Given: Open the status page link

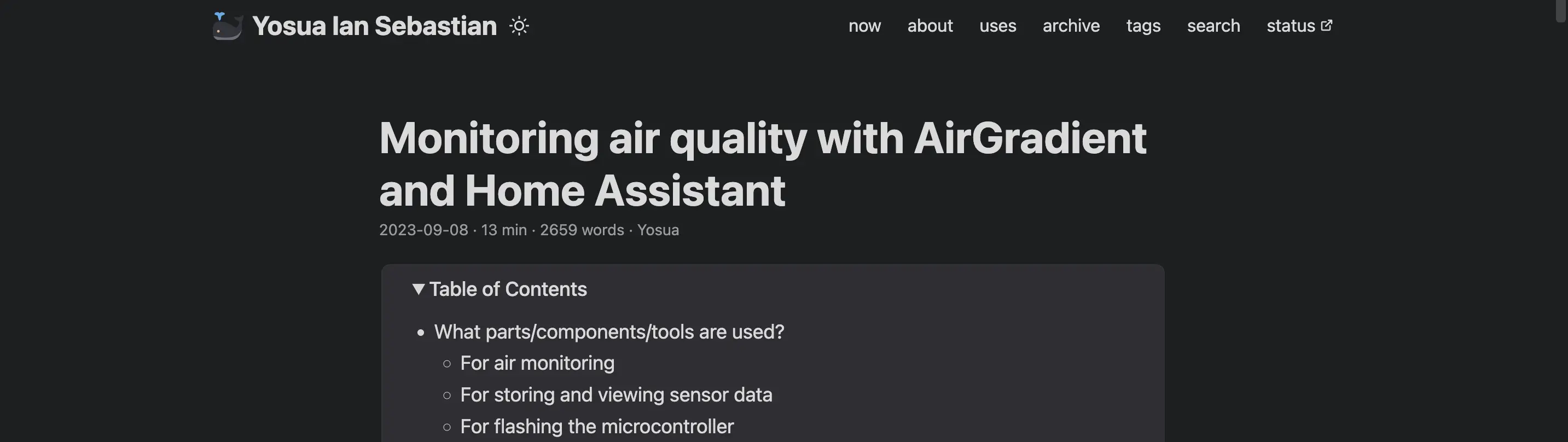Looking at the screenshot, I should click(x=1291, y=26).
